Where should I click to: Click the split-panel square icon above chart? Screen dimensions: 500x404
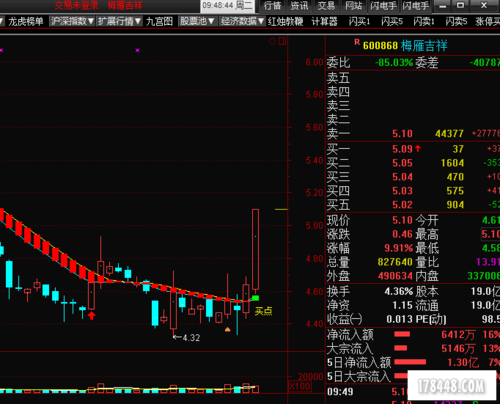(x=282, y=41)
